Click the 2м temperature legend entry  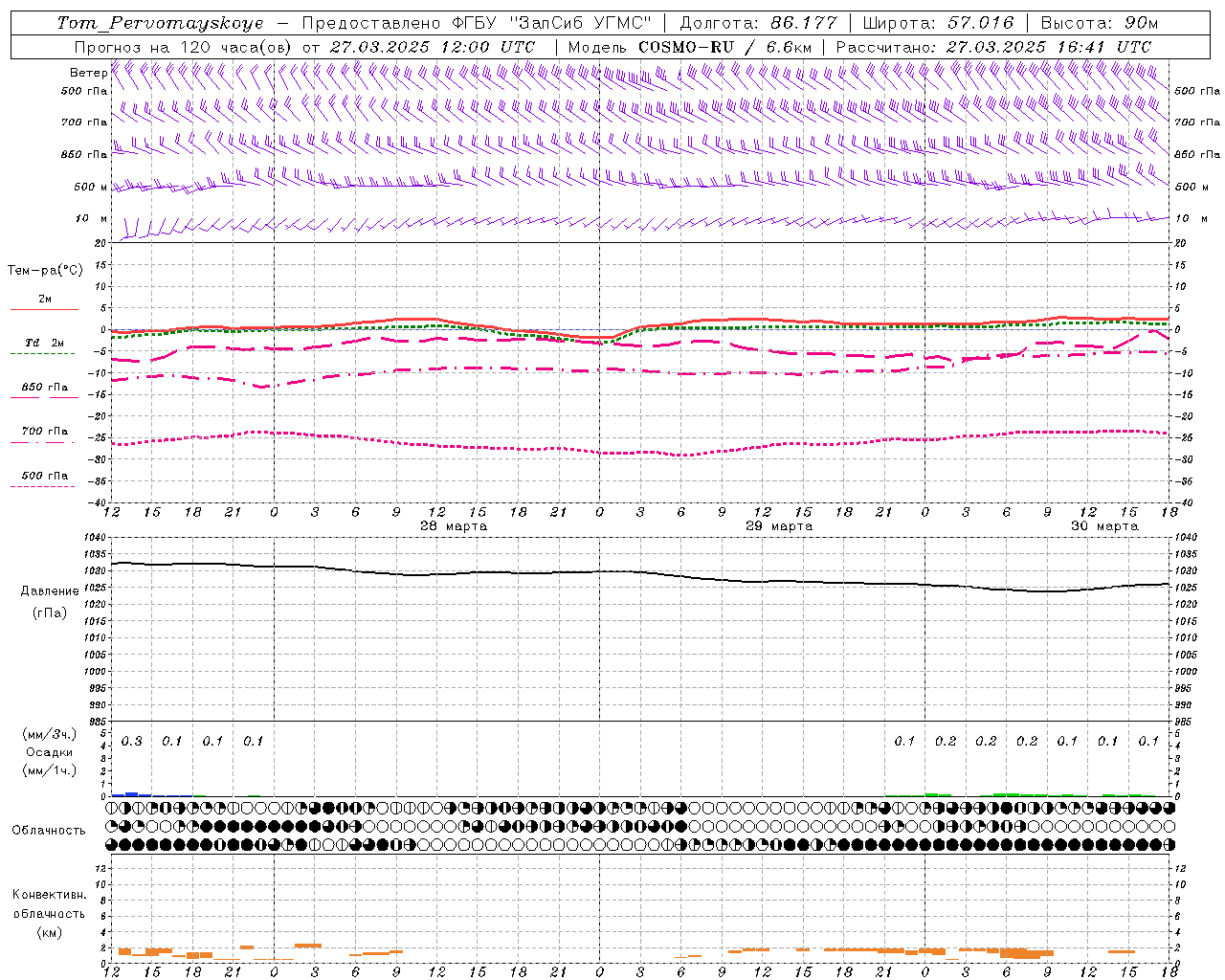(45, 300)
